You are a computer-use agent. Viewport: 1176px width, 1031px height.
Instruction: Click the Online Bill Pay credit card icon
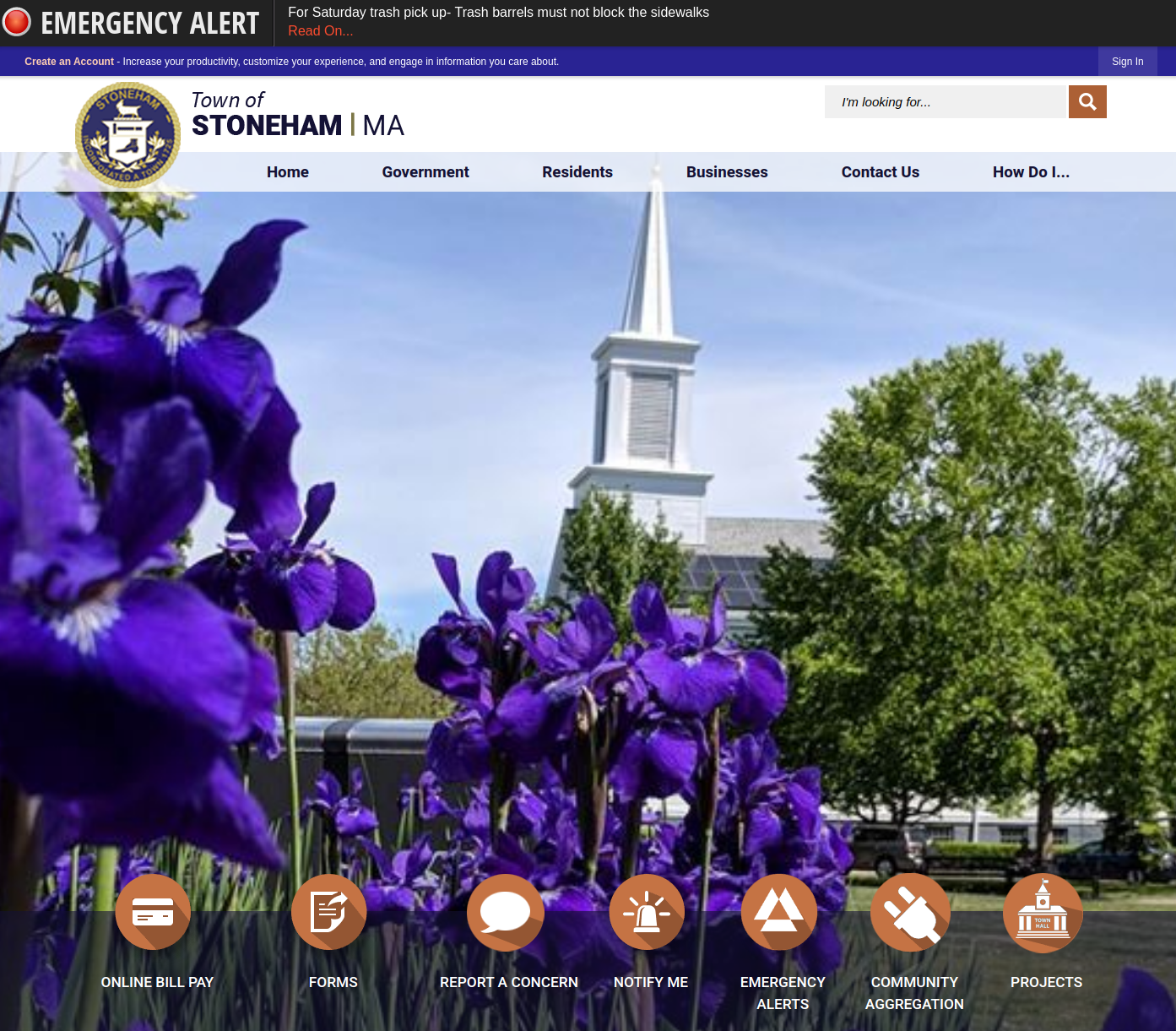[153, 912]
